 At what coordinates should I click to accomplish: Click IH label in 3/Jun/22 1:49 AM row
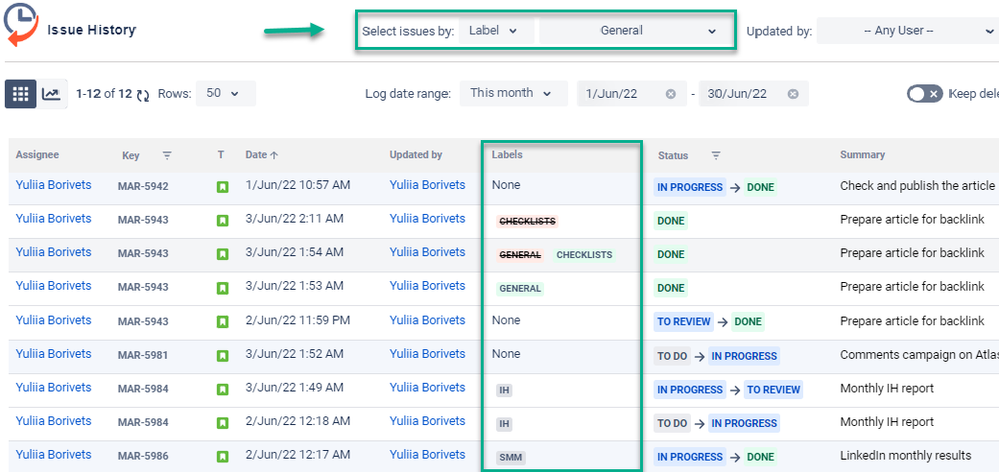tap(505, 390)
